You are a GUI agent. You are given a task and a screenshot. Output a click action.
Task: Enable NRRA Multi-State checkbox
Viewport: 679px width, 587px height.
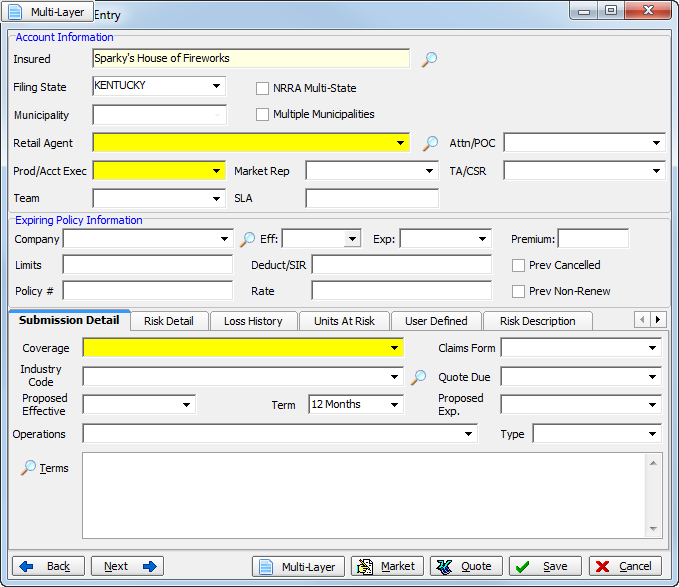pos(263,88)
